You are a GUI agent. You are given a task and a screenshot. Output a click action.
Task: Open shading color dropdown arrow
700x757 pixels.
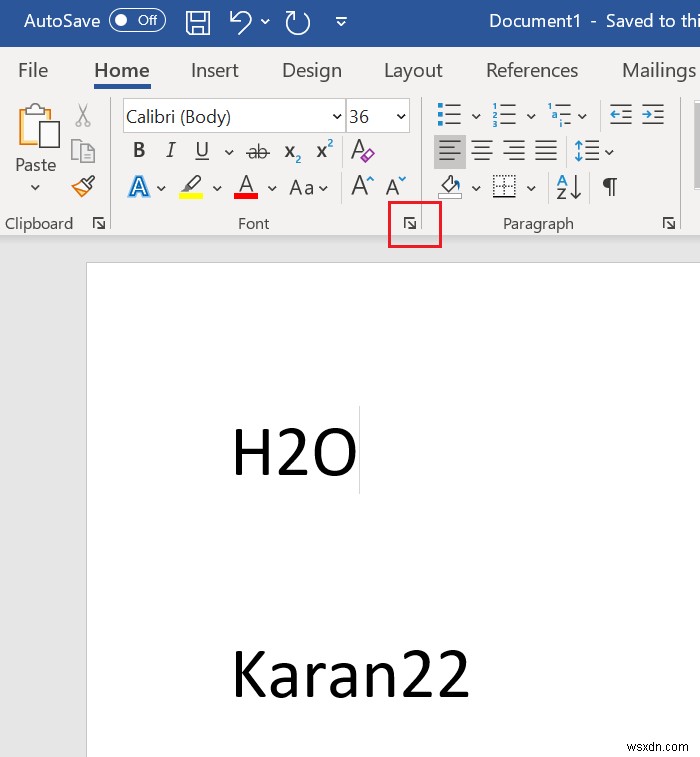click(x=476, y=188)
